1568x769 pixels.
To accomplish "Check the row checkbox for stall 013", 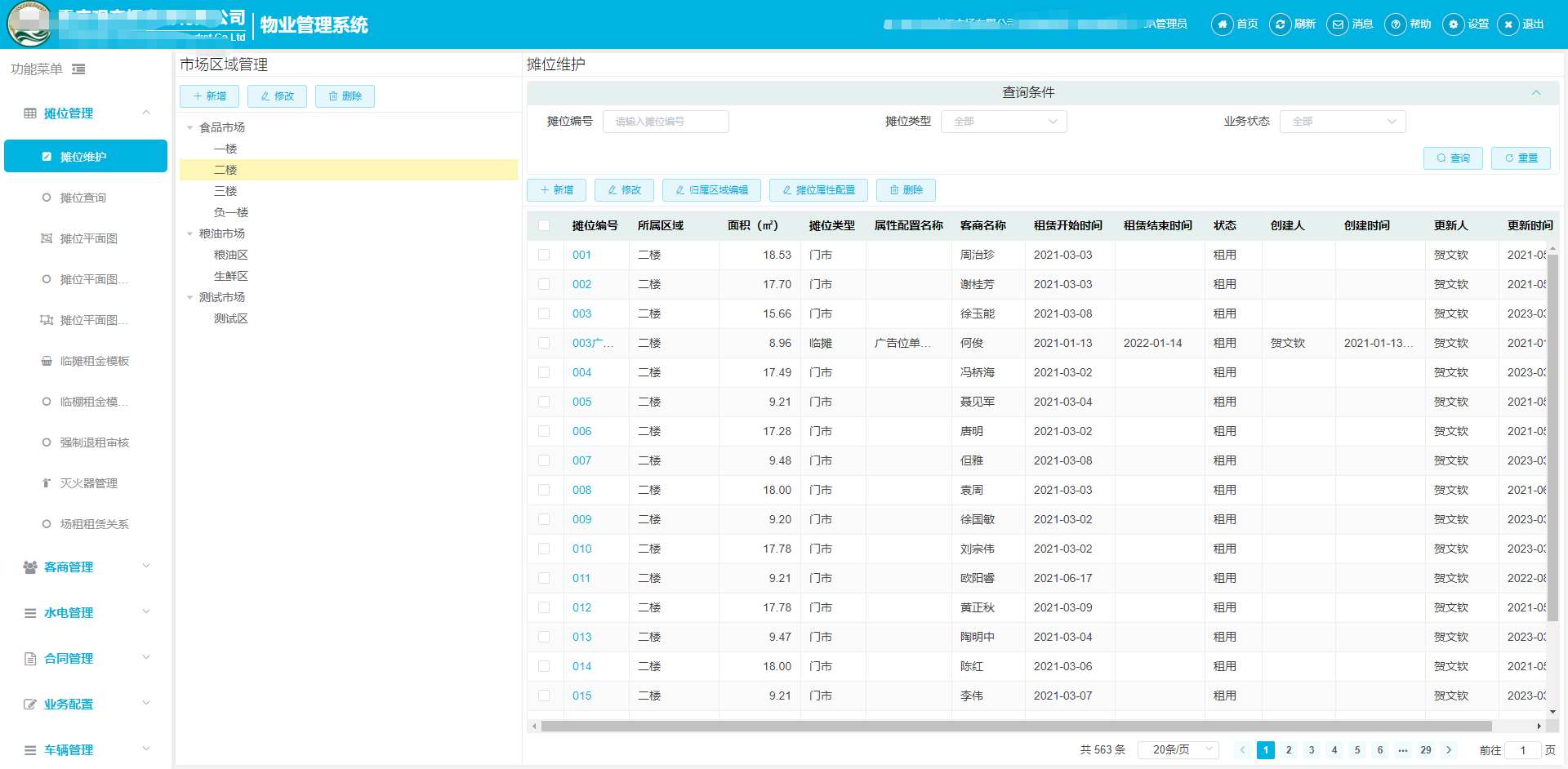I will tap(544, 638).
